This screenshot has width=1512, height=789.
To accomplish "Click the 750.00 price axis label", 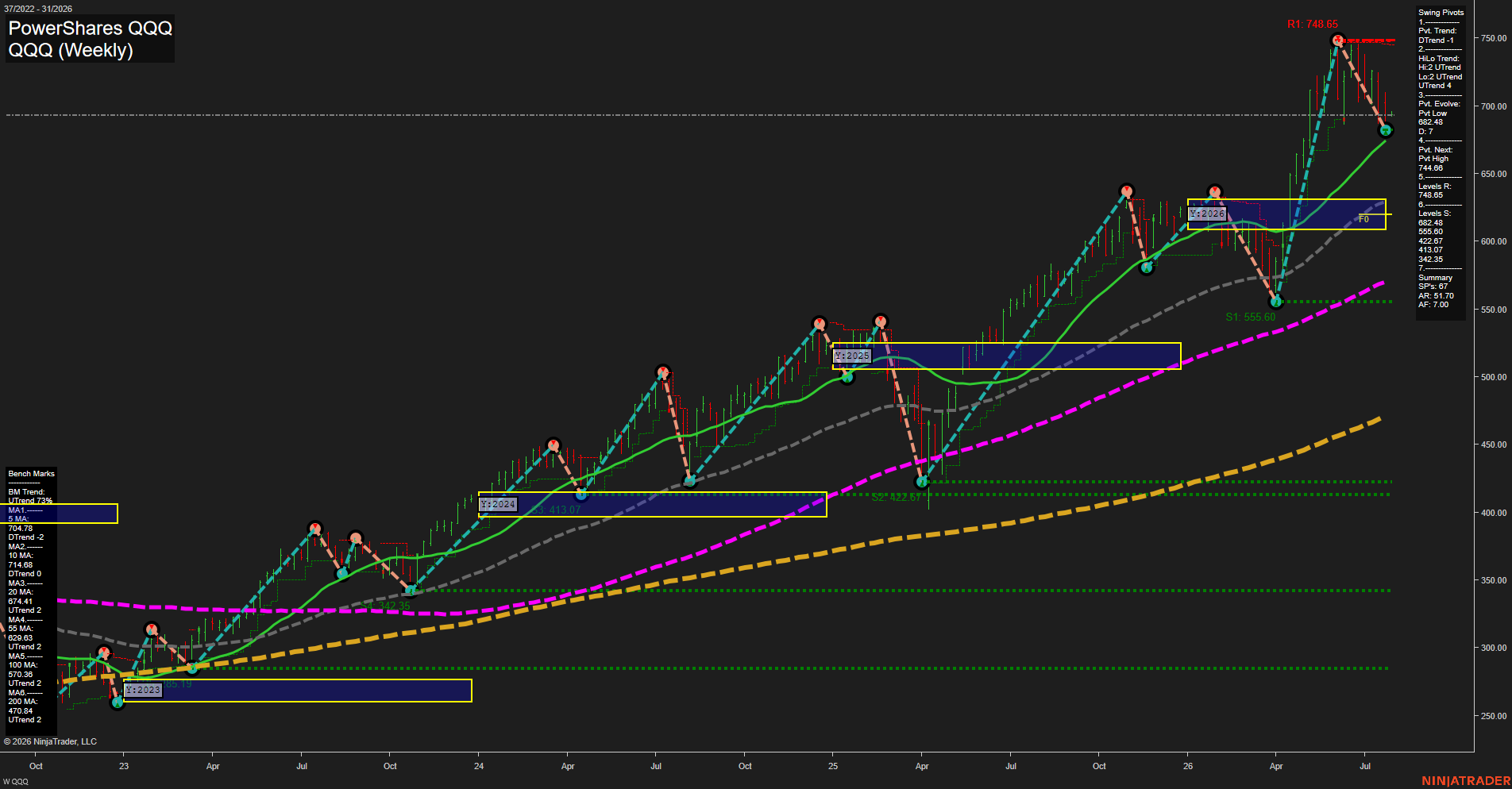I will (1493, 38).
